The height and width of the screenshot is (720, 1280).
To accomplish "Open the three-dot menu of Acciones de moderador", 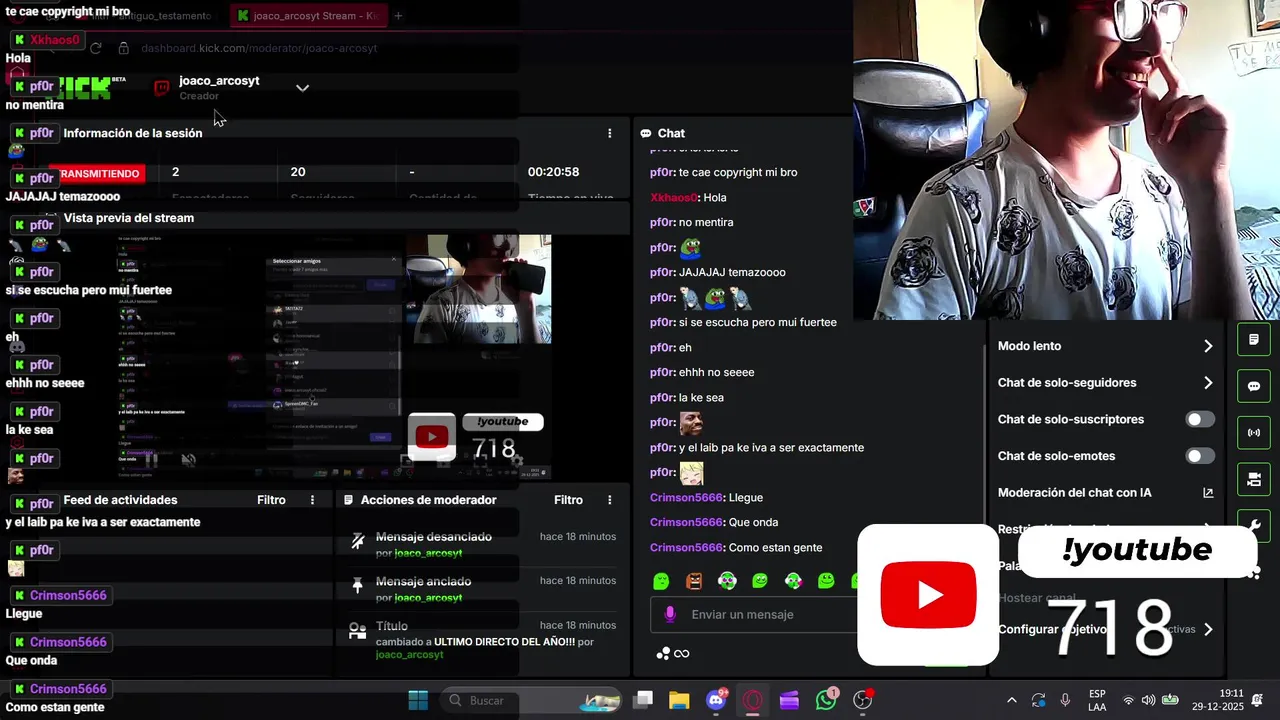I will (x=610, y=500).
